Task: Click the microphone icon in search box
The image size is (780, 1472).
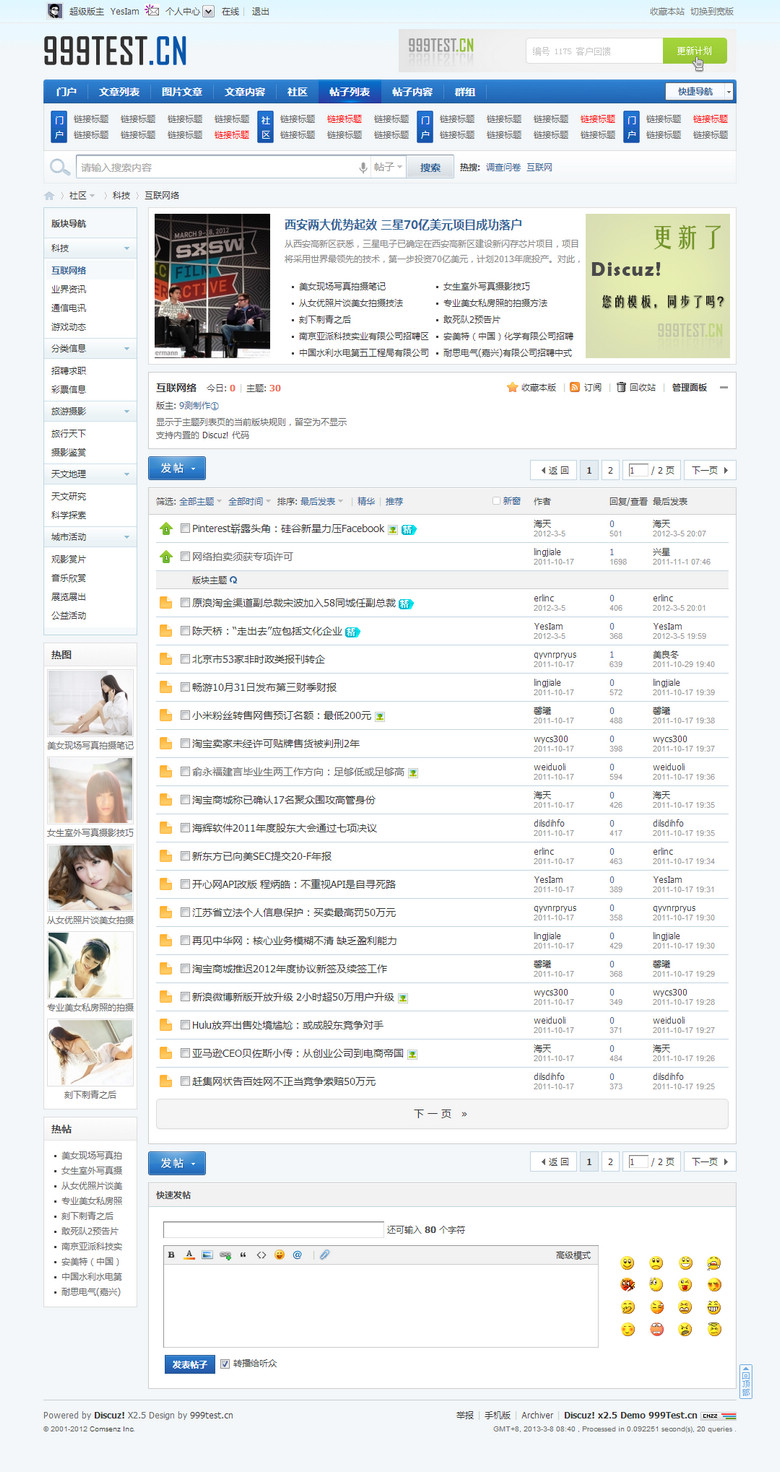Action: (363, 168)
